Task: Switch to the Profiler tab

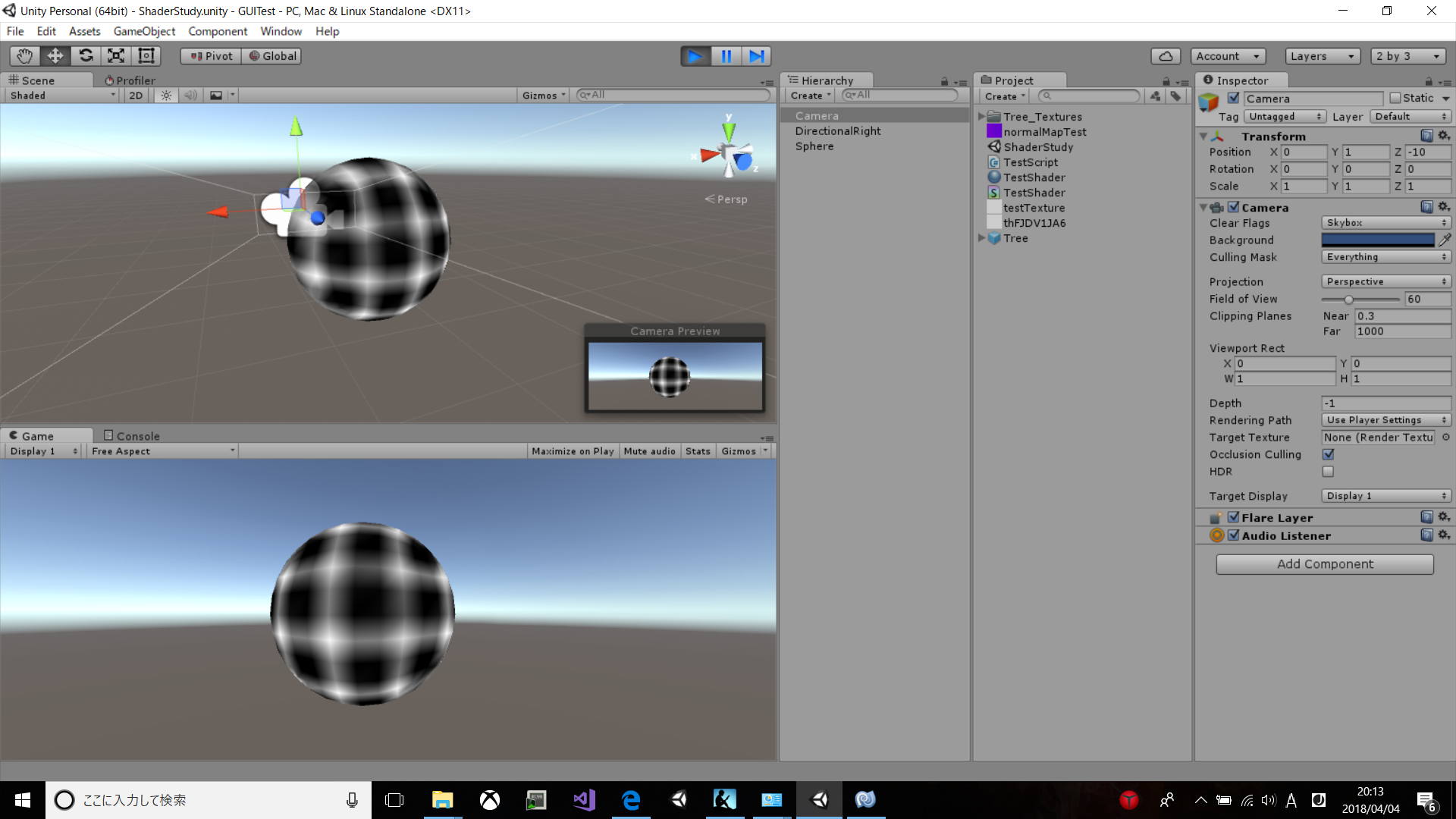Action: point(130,80)
